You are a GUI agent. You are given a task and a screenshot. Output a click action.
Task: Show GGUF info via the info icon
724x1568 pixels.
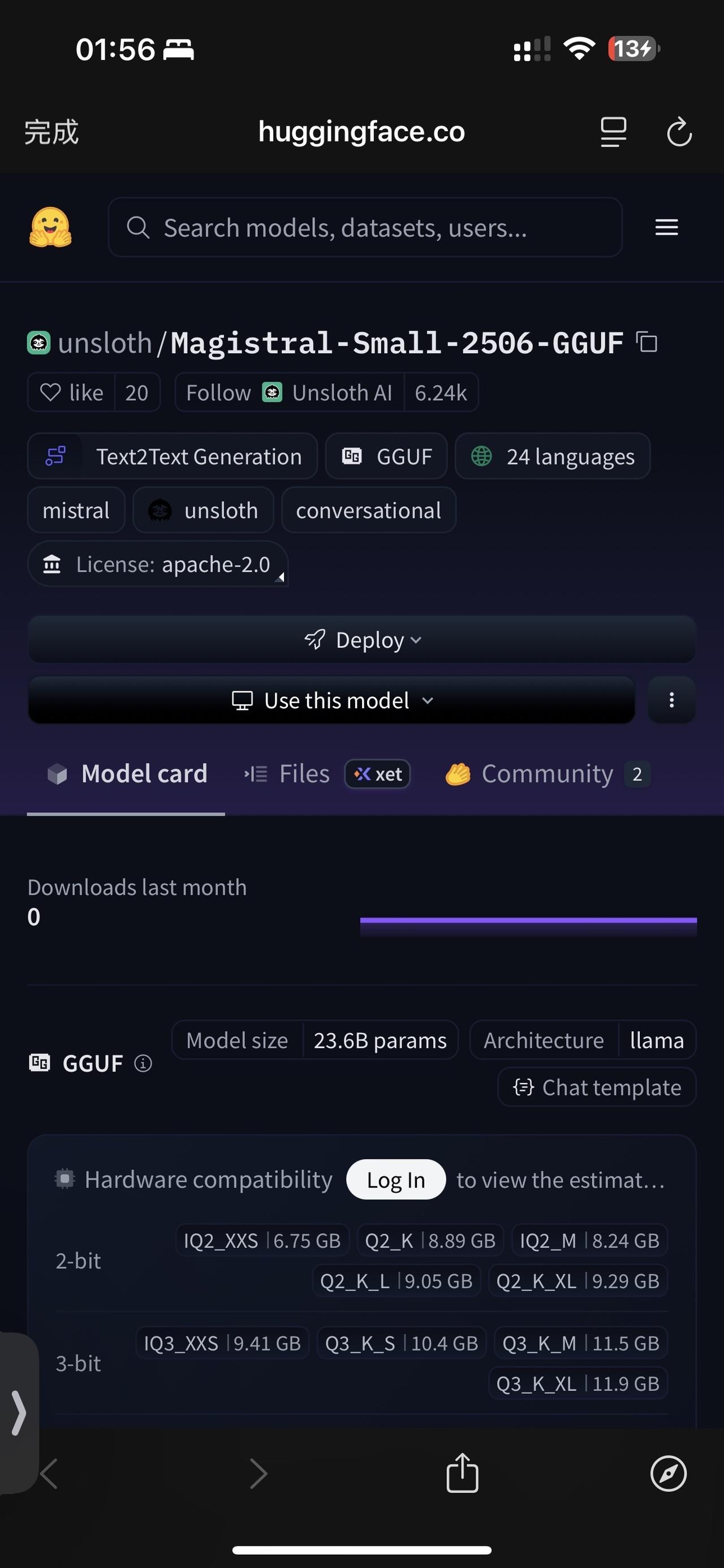[143, 1063]
